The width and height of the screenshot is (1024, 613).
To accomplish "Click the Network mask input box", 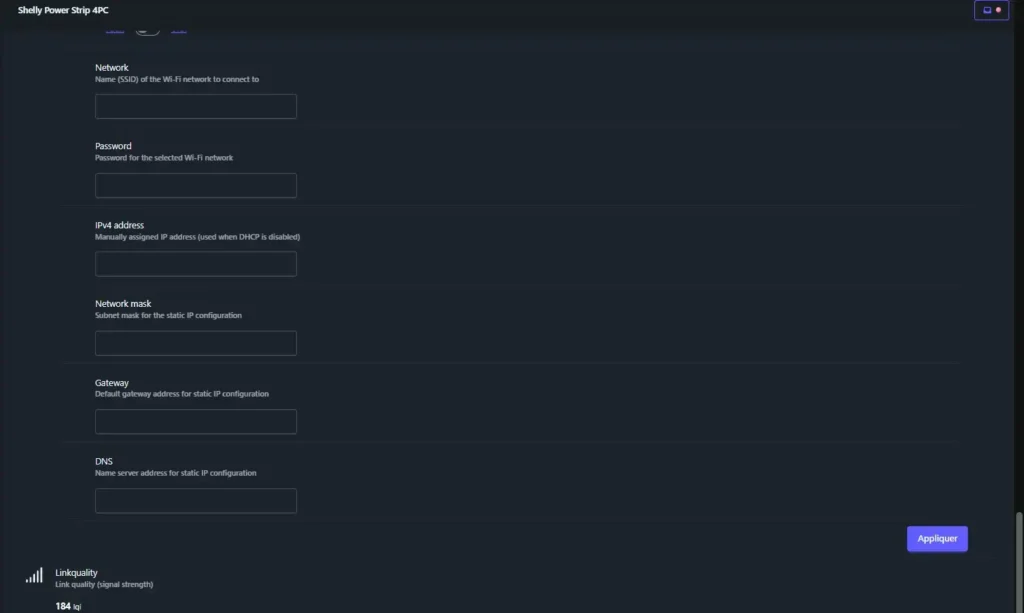I will point(196,343).
